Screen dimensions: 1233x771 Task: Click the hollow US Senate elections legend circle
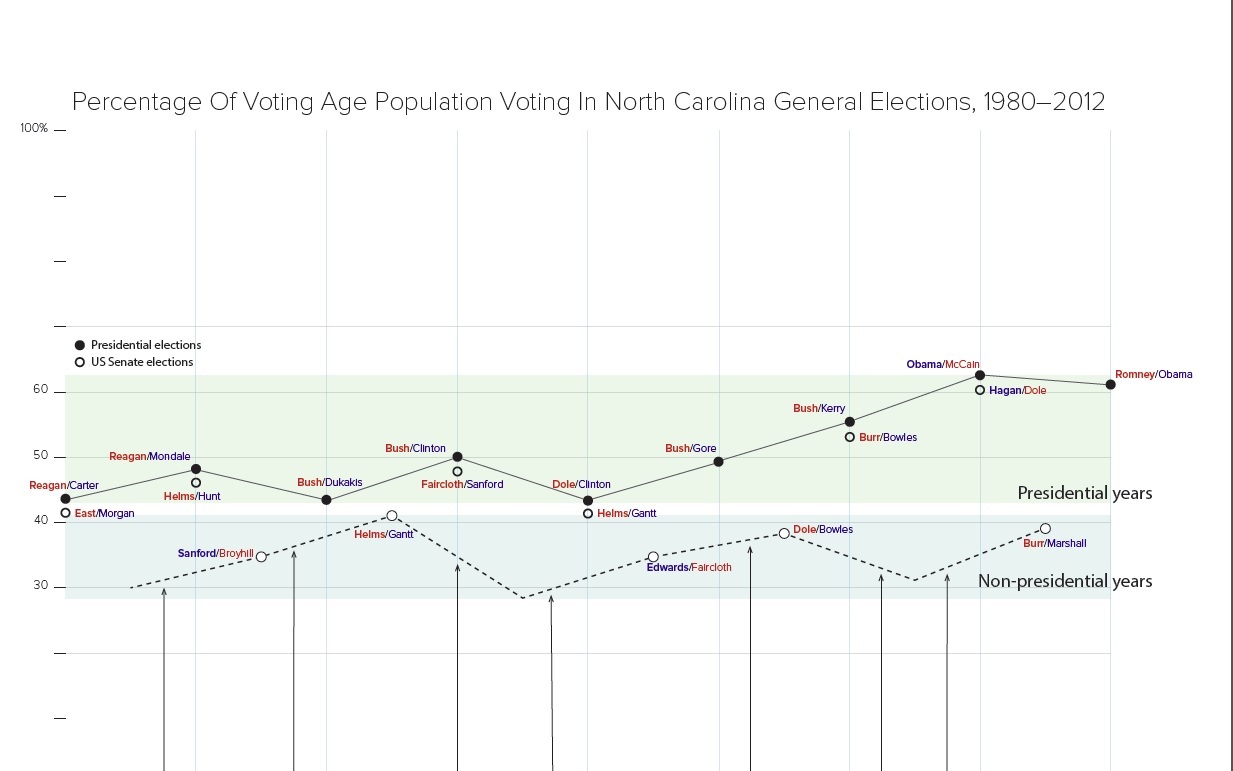coord(80,362)
